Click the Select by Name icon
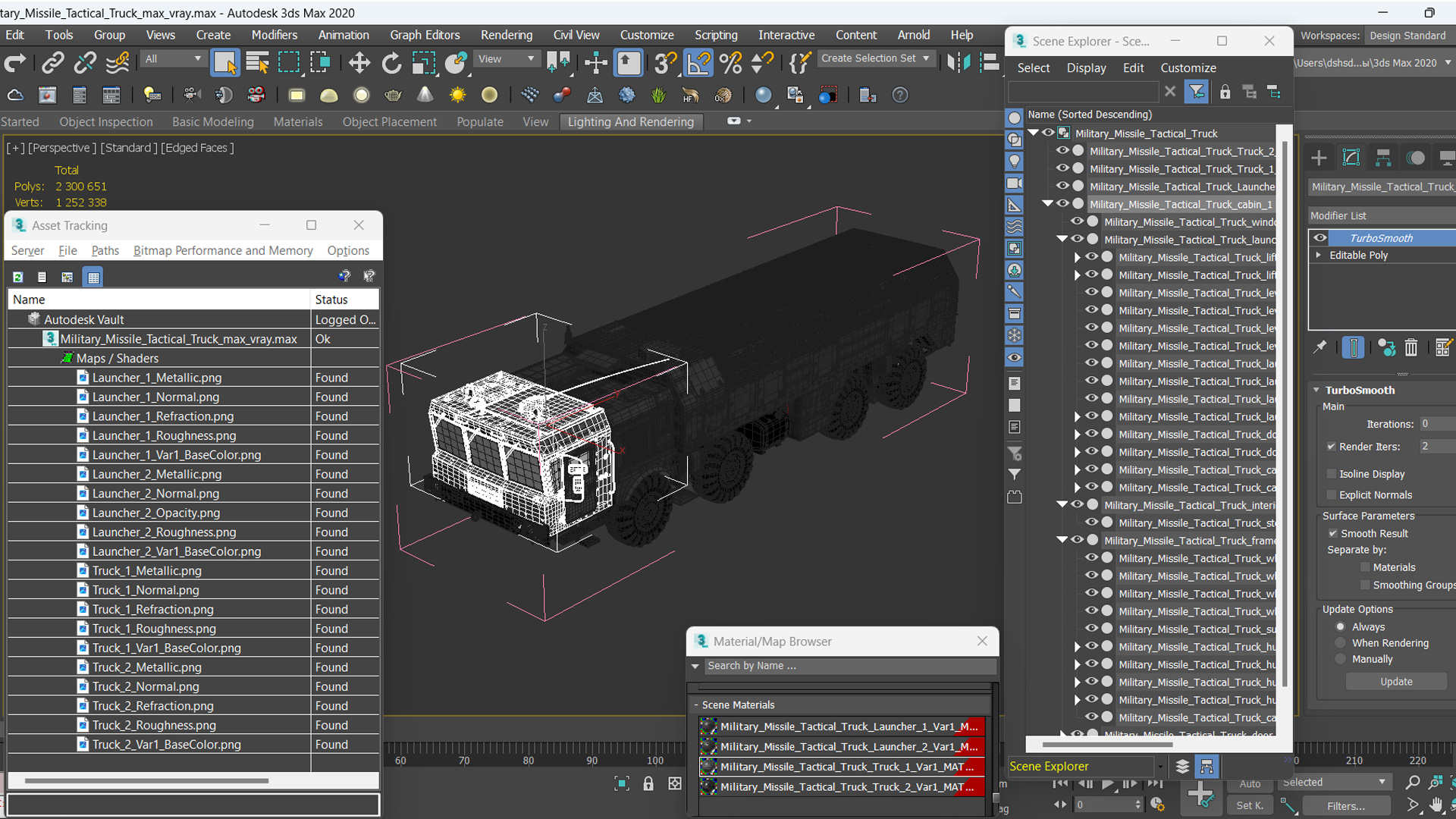The image size is (1456, 819). coord(258,63)
